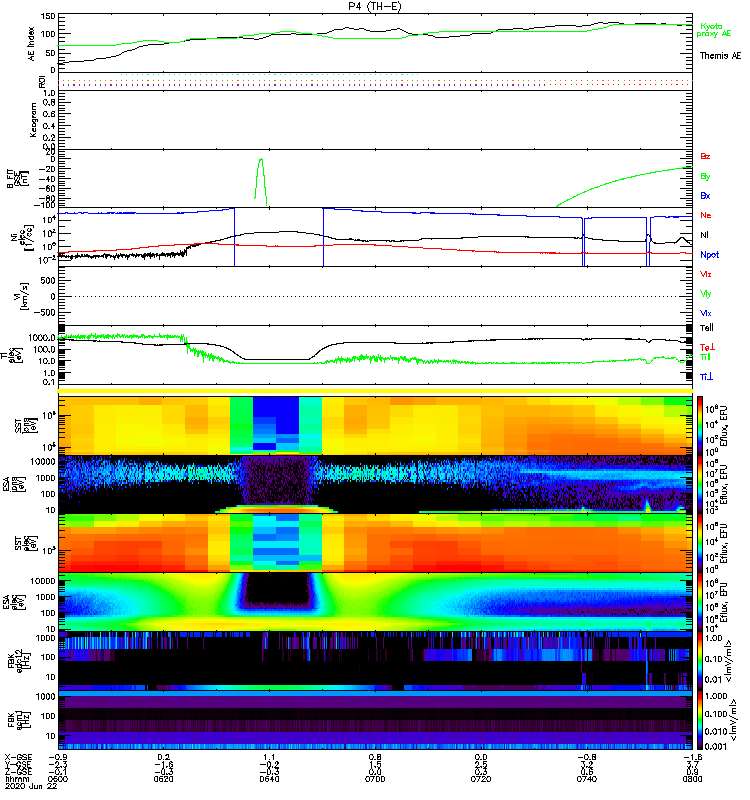Click the green By legend label

pos(705,176)
